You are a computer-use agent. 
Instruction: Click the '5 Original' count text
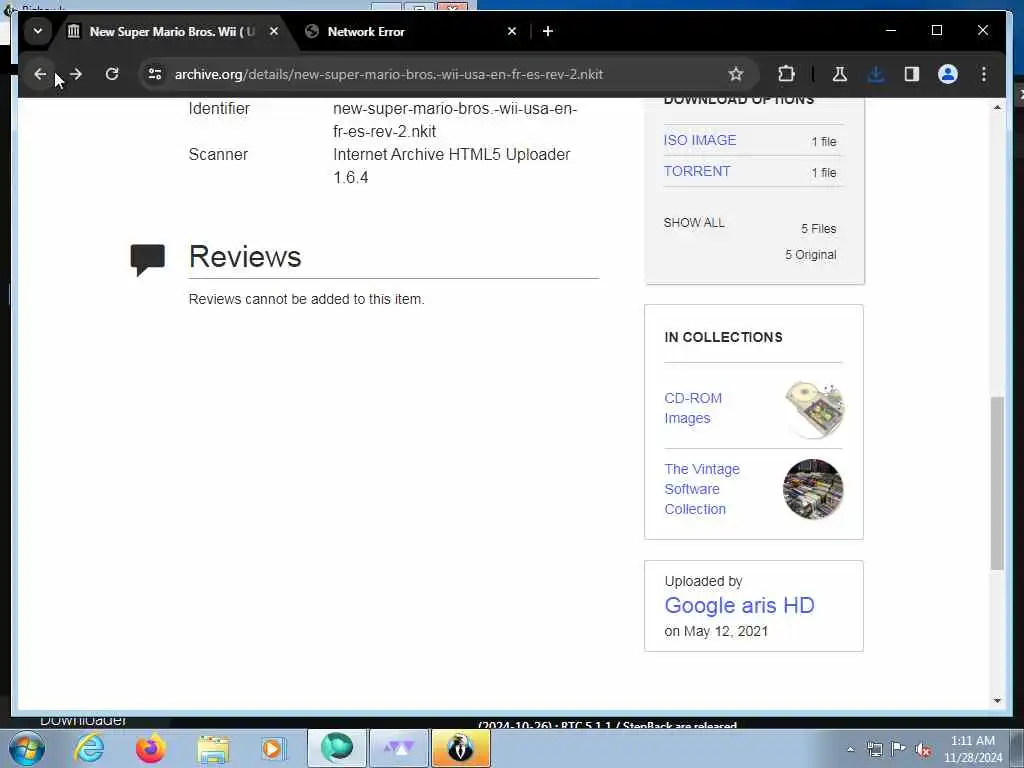click(810, 255)
